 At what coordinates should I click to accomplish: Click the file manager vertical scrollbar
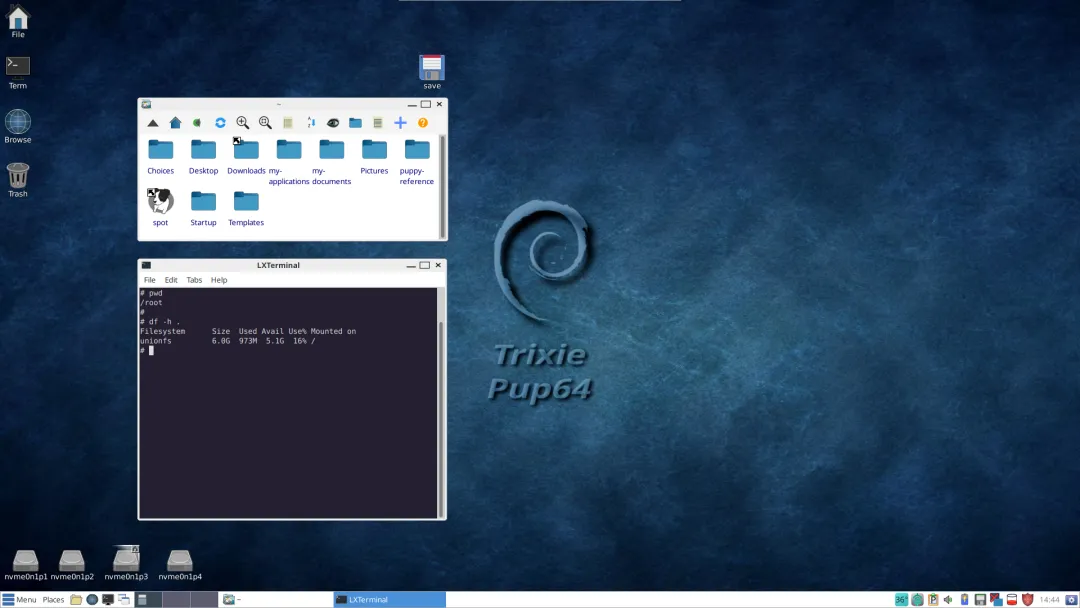[442, 186]
